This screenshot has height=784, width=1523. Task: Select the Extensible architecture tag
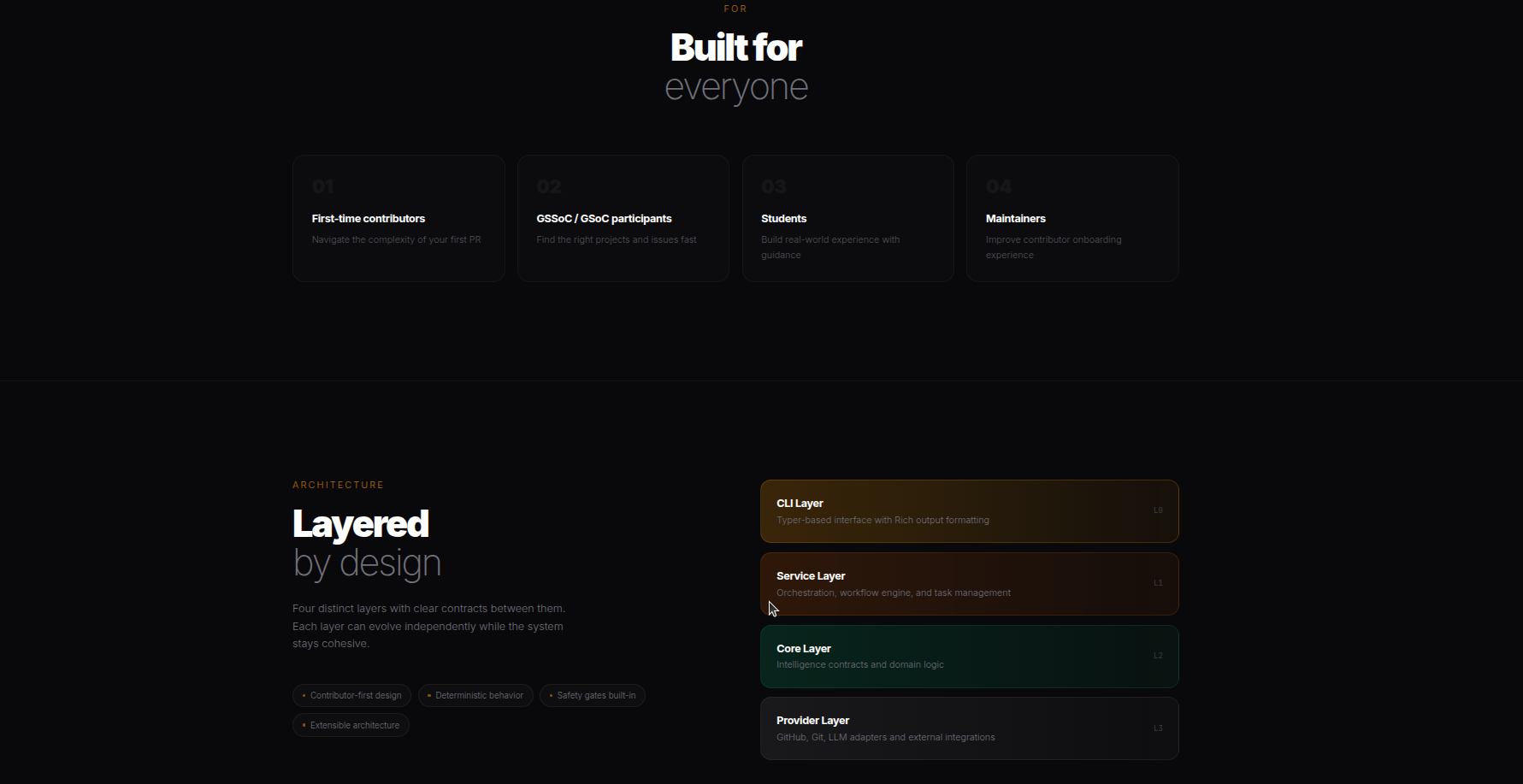click(351, 725)
